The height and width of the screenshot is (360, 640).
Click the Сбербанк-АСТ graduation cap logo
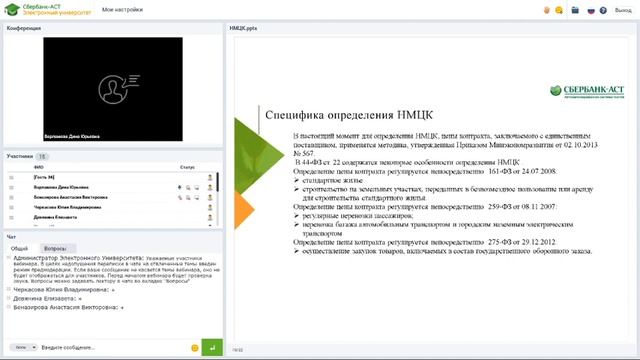pos(12,9)
